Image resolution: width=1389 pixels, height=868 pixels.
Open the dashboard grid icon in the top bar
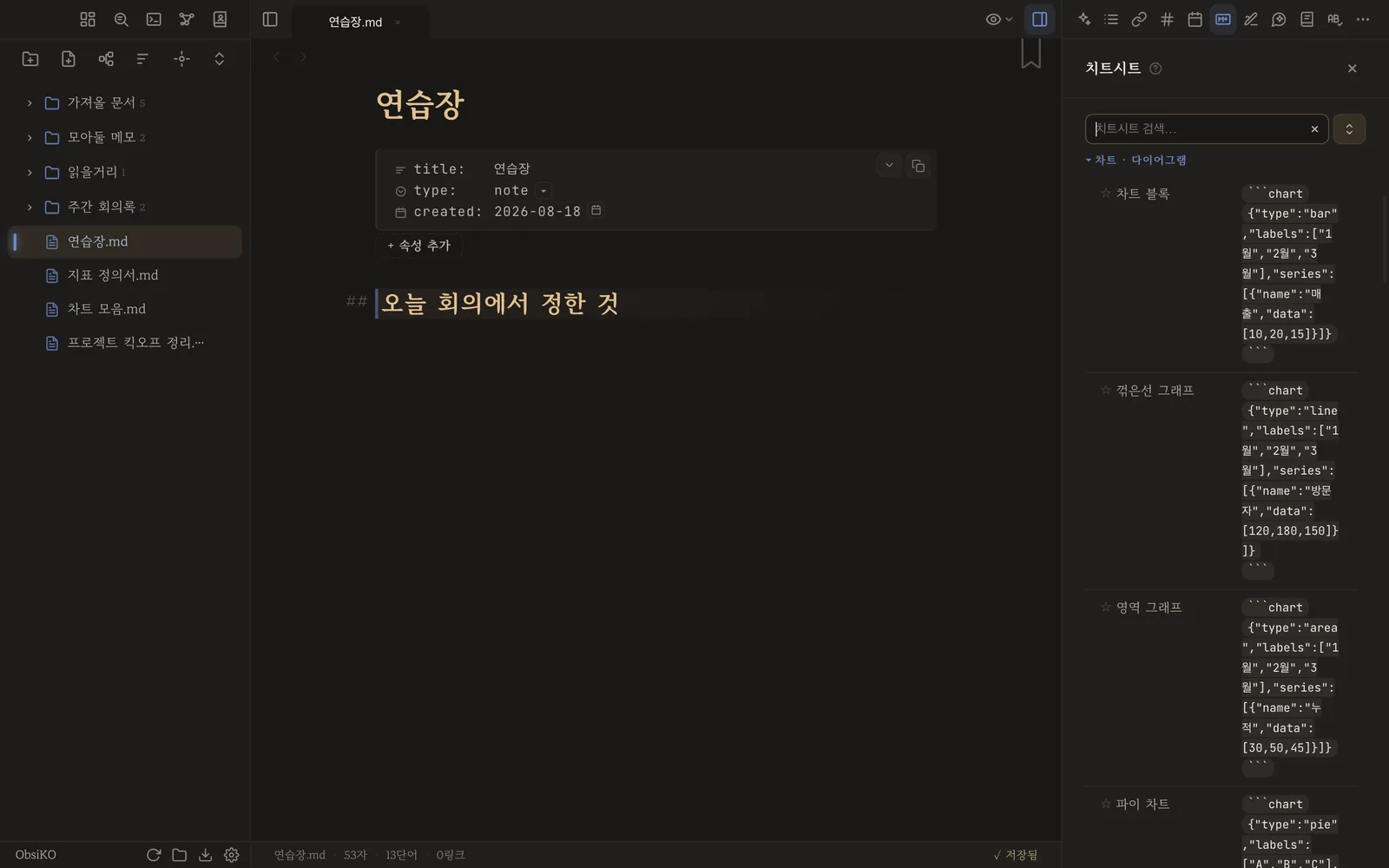pos(88,19)
